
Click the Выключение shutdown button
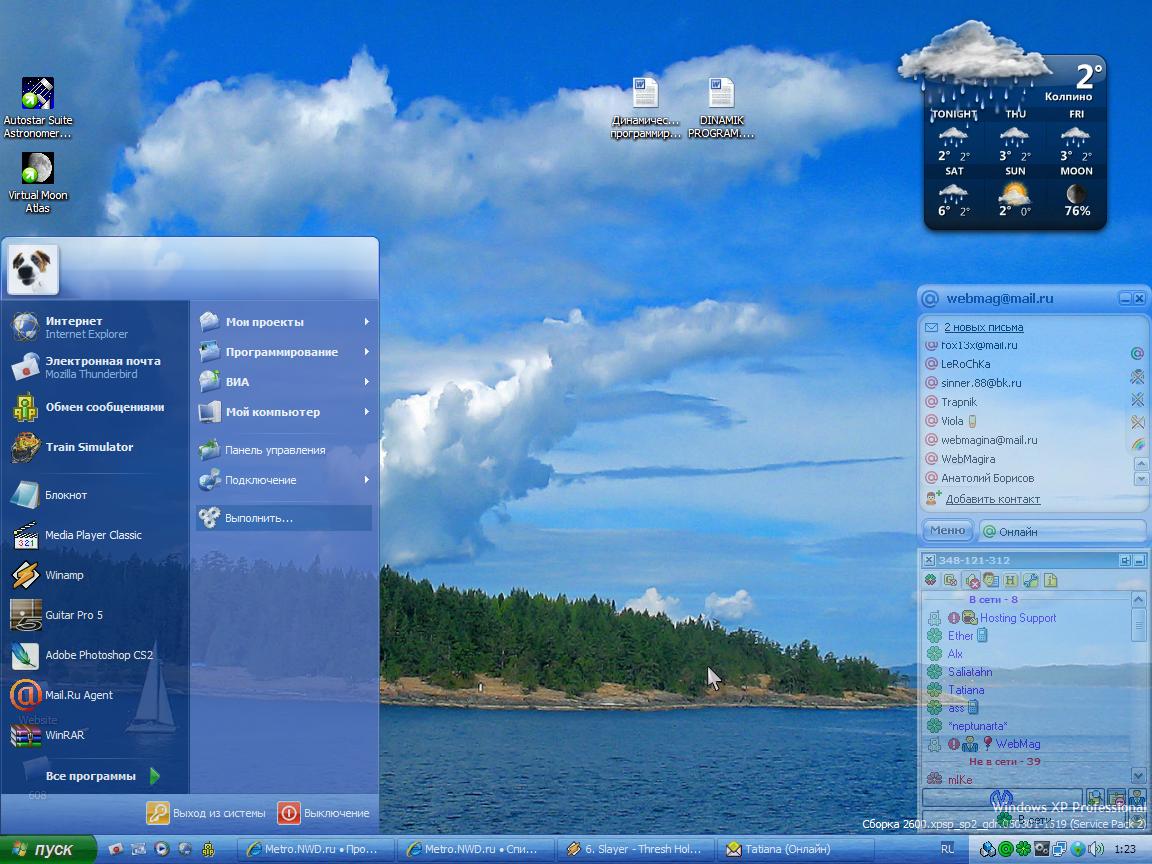(324, 813)
